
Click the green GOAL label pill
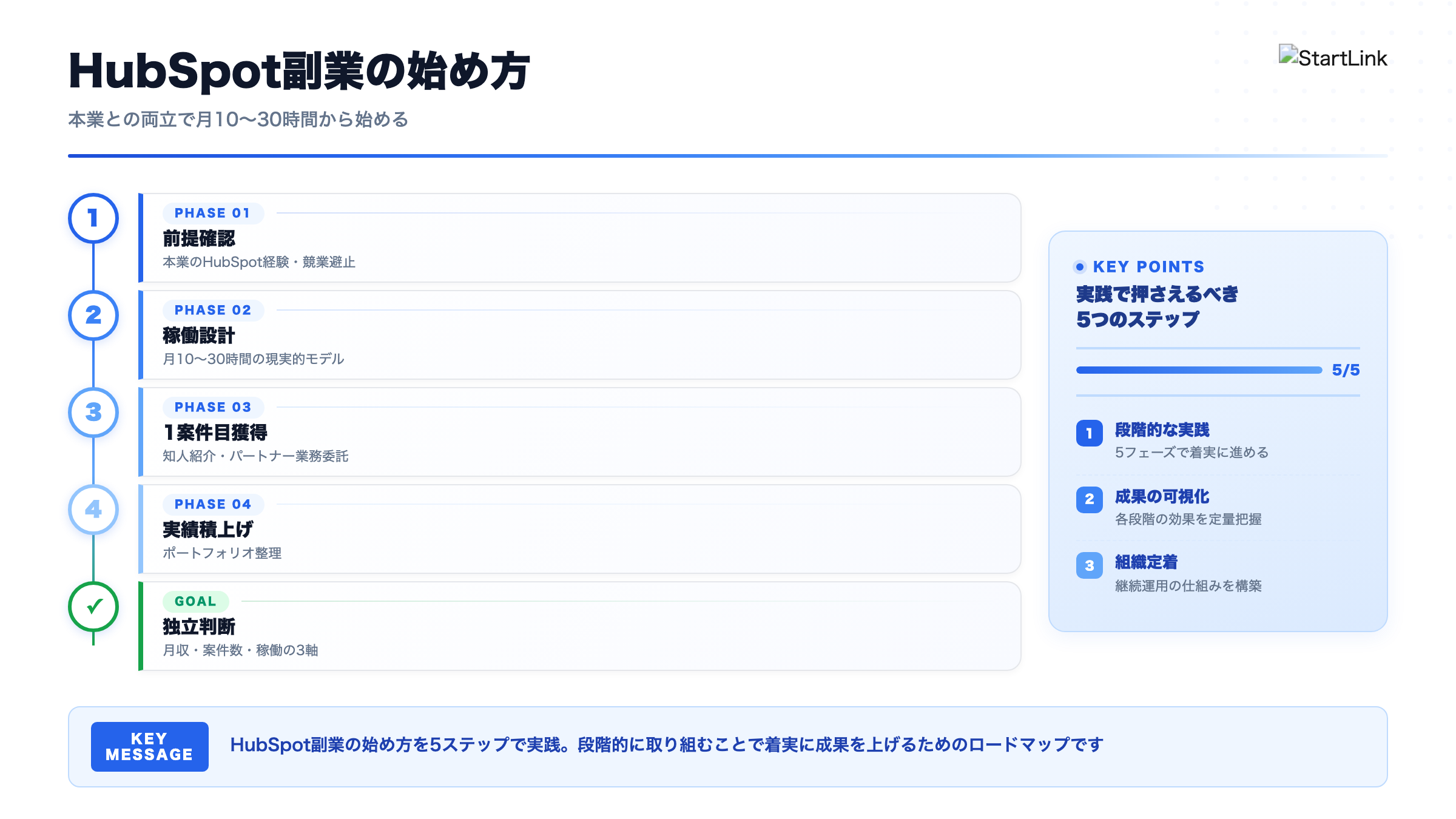point(195,601)
